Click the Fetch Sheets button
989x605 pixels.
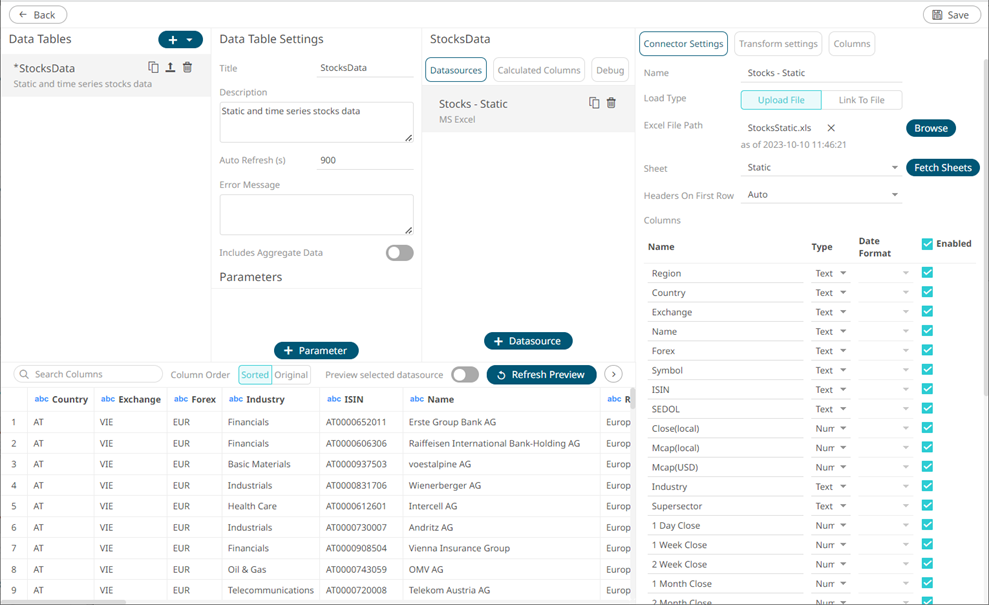coord(942,168)
